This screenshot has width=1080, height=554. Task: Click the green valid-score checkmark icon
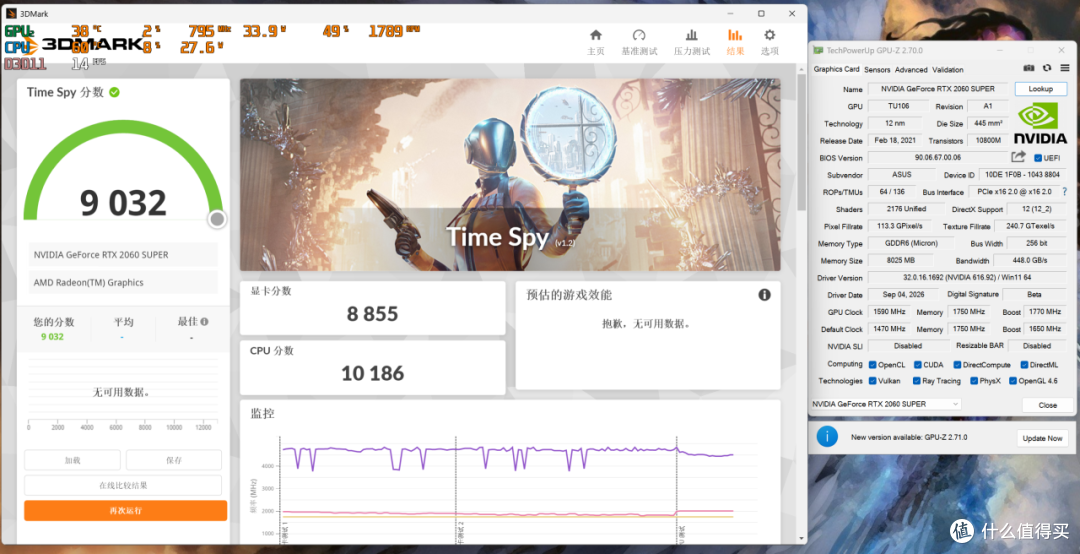click(x=114, y=92)
